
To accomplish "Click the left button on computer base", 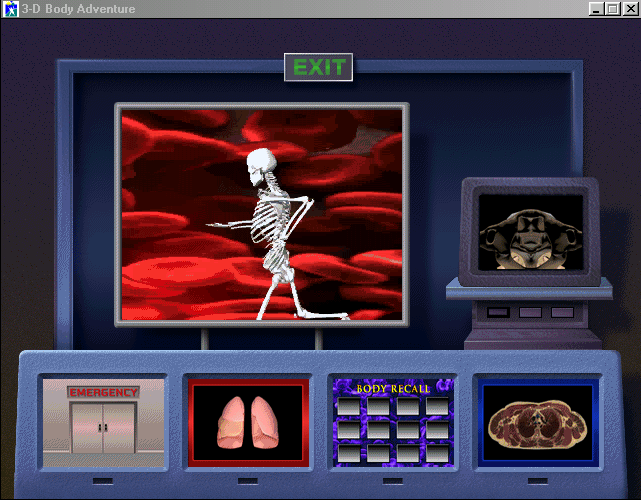I will 498,312.
